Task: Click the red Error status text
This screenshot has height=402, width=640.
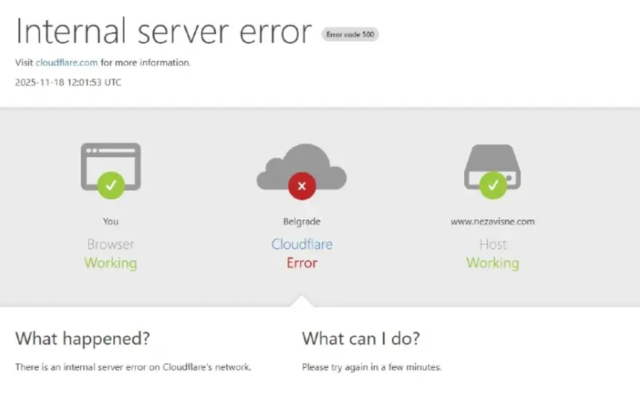Action: click(x=301, y=263)
